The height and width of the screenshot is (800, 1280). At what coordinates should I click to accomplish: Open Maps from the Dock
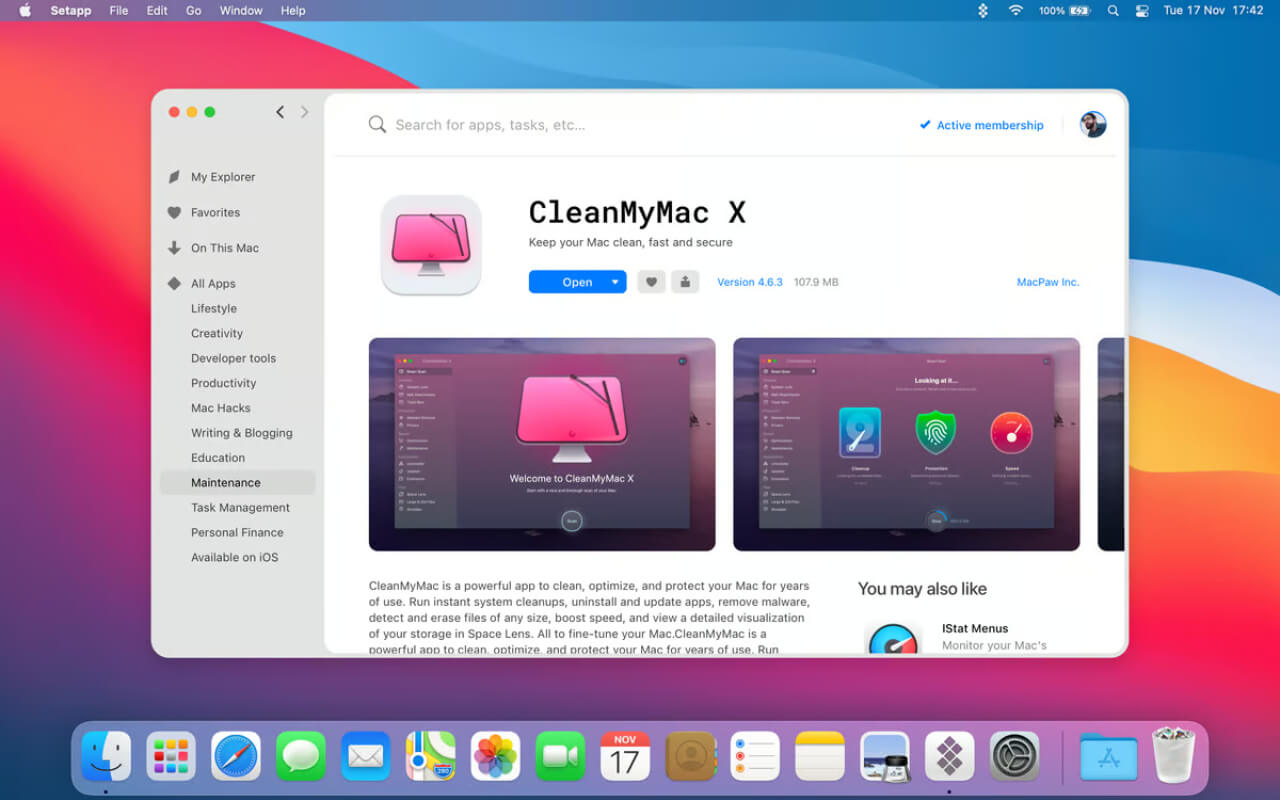click(430, 756)
